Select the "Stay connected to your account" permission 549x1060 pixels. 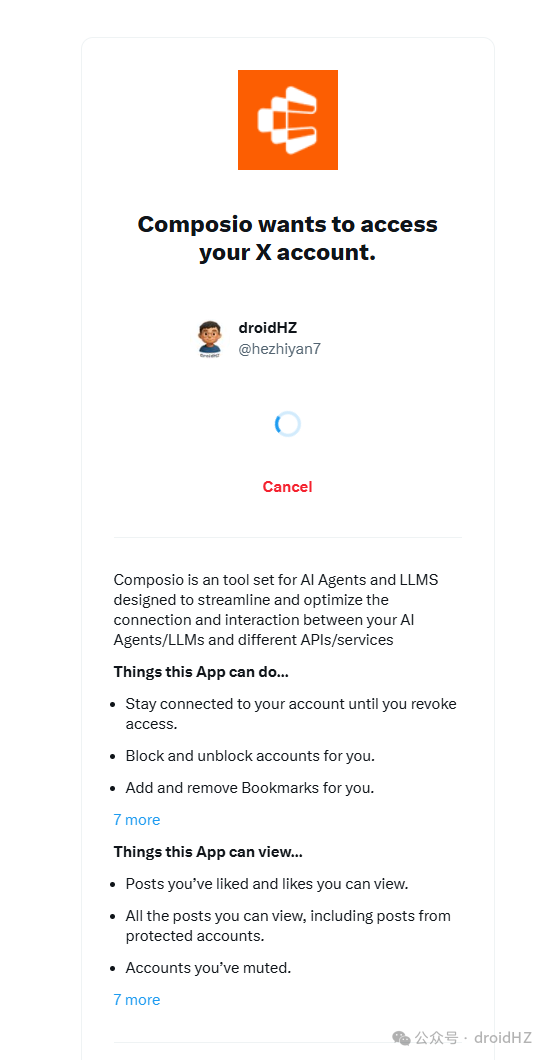[x=291, y=714]
